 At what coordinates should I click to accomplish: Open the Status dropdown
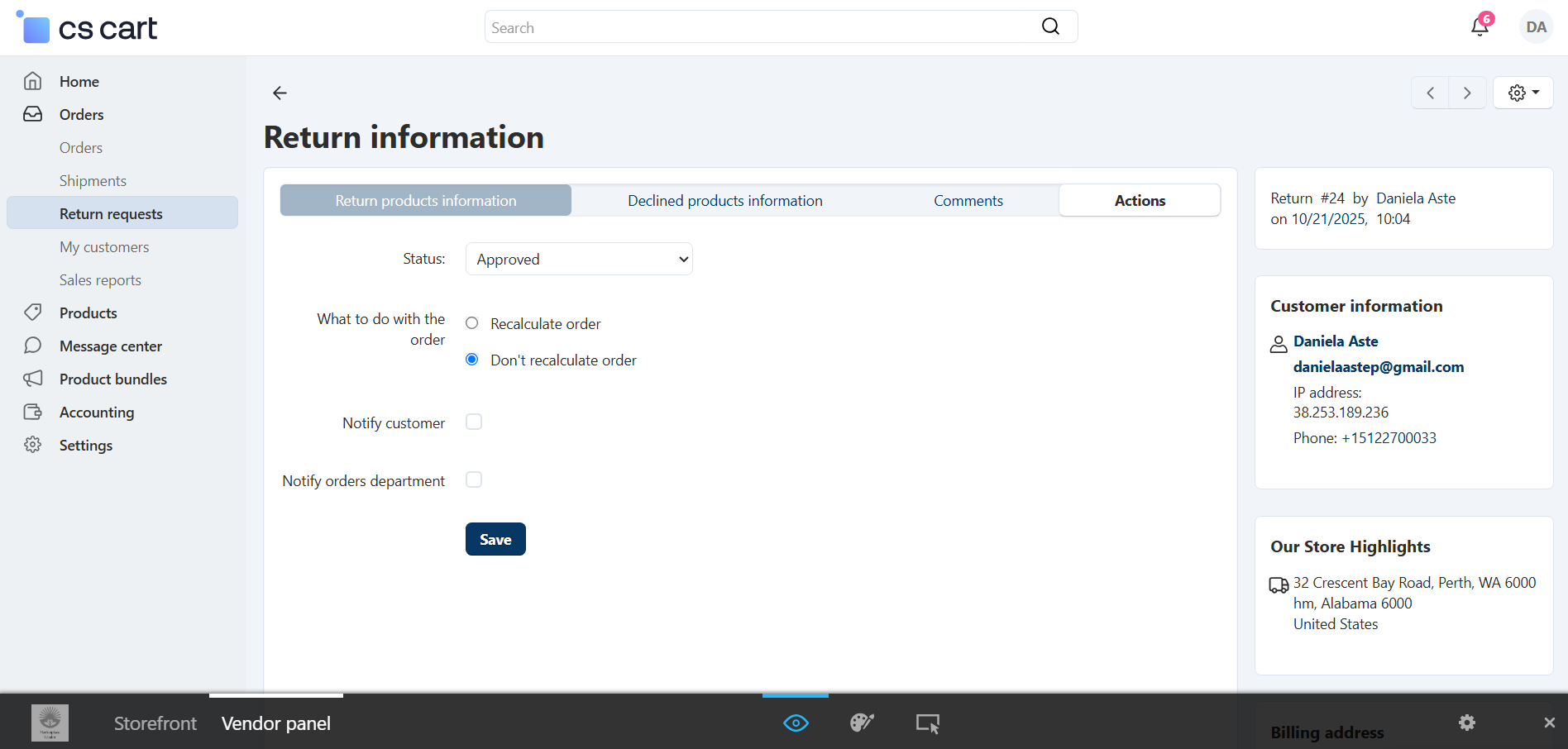(x=579, y=260)
